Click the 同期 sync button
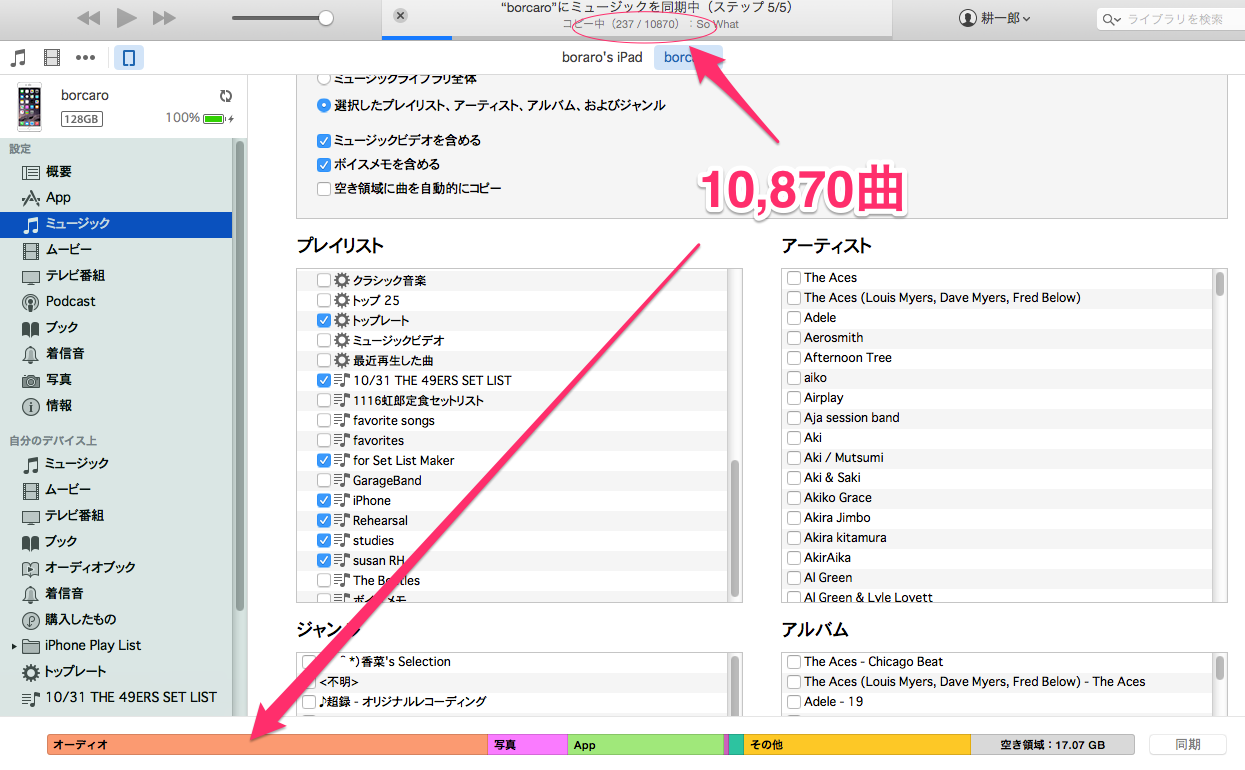This screenshot has height=770, width=1245. tap(1187, 744)
